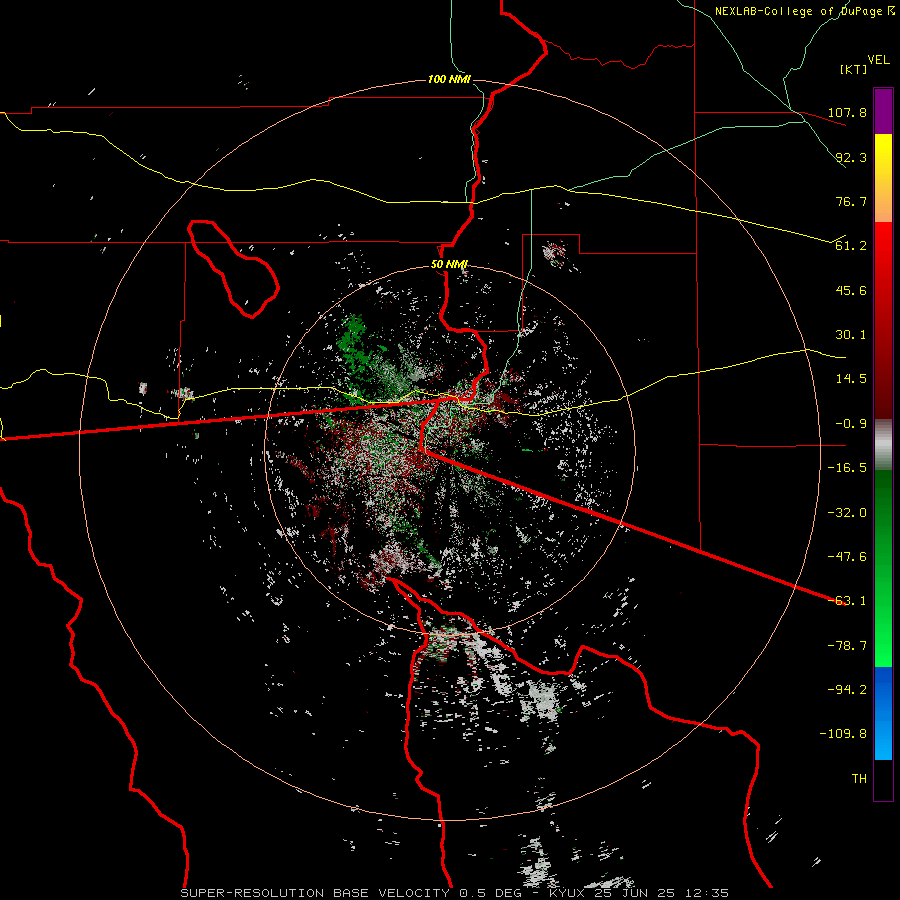
Task: Click the 76.7 legend value
Action: 851,201
